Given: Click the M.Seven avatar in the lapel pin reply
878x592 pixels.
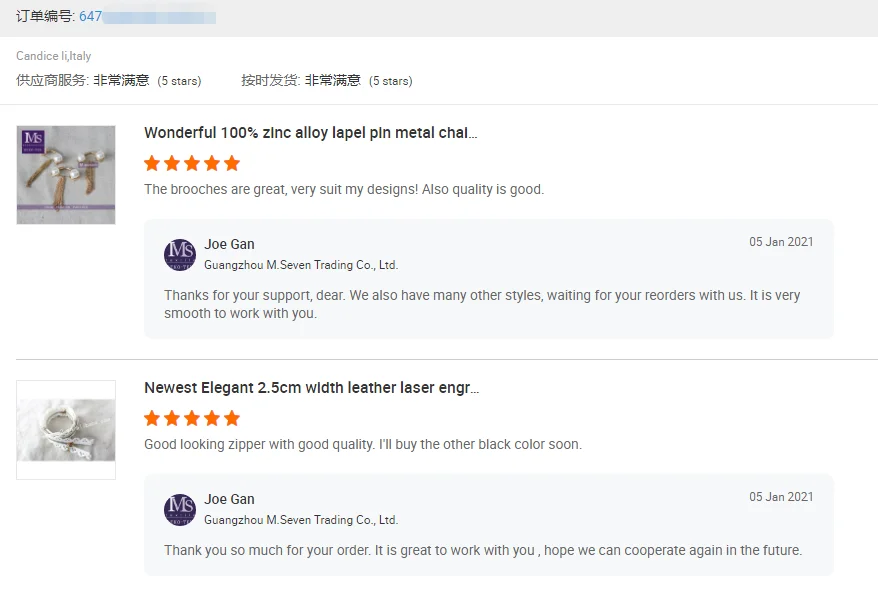Looking at the screenshot, I should tap(180, 255).
